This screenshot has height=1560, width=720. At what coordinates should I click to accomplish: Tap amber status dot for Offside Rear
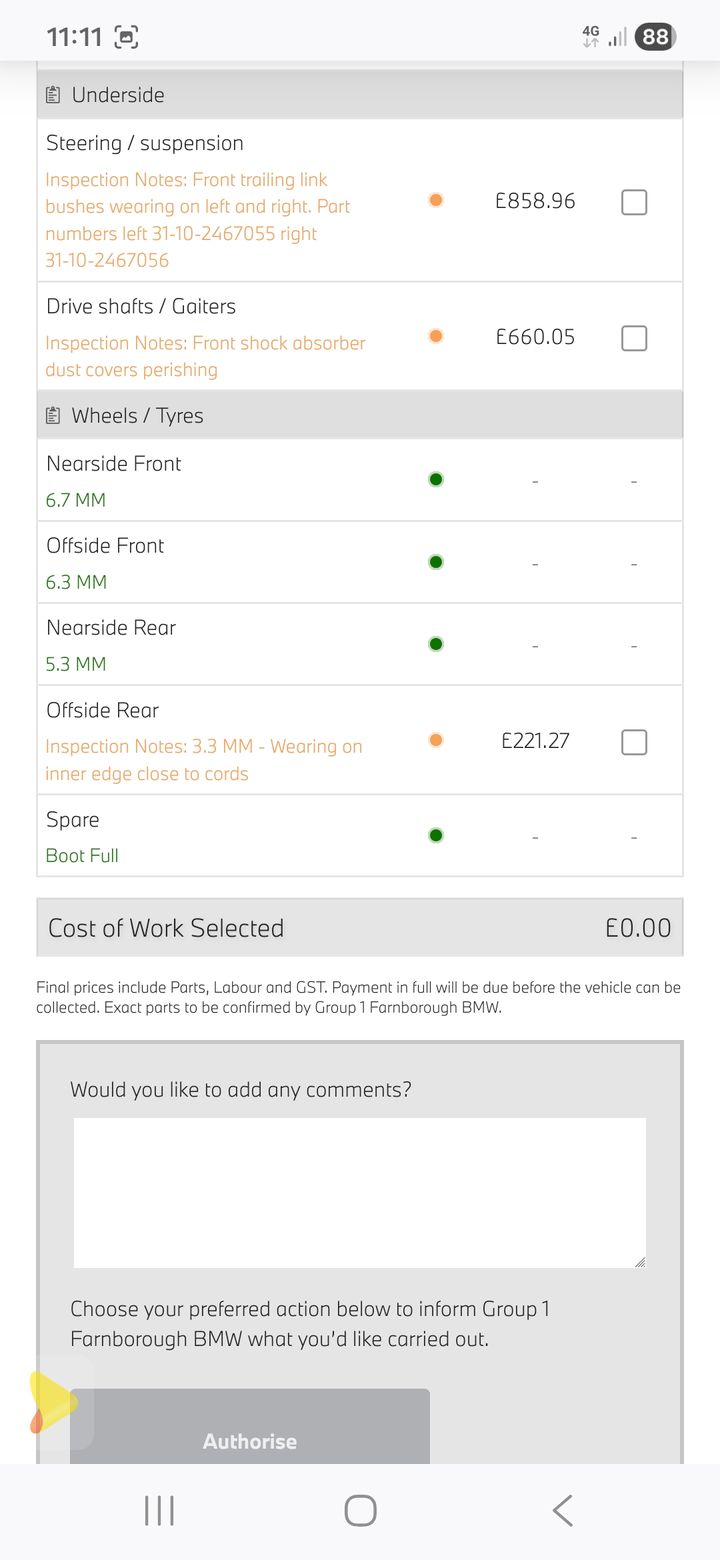point(435,741)
